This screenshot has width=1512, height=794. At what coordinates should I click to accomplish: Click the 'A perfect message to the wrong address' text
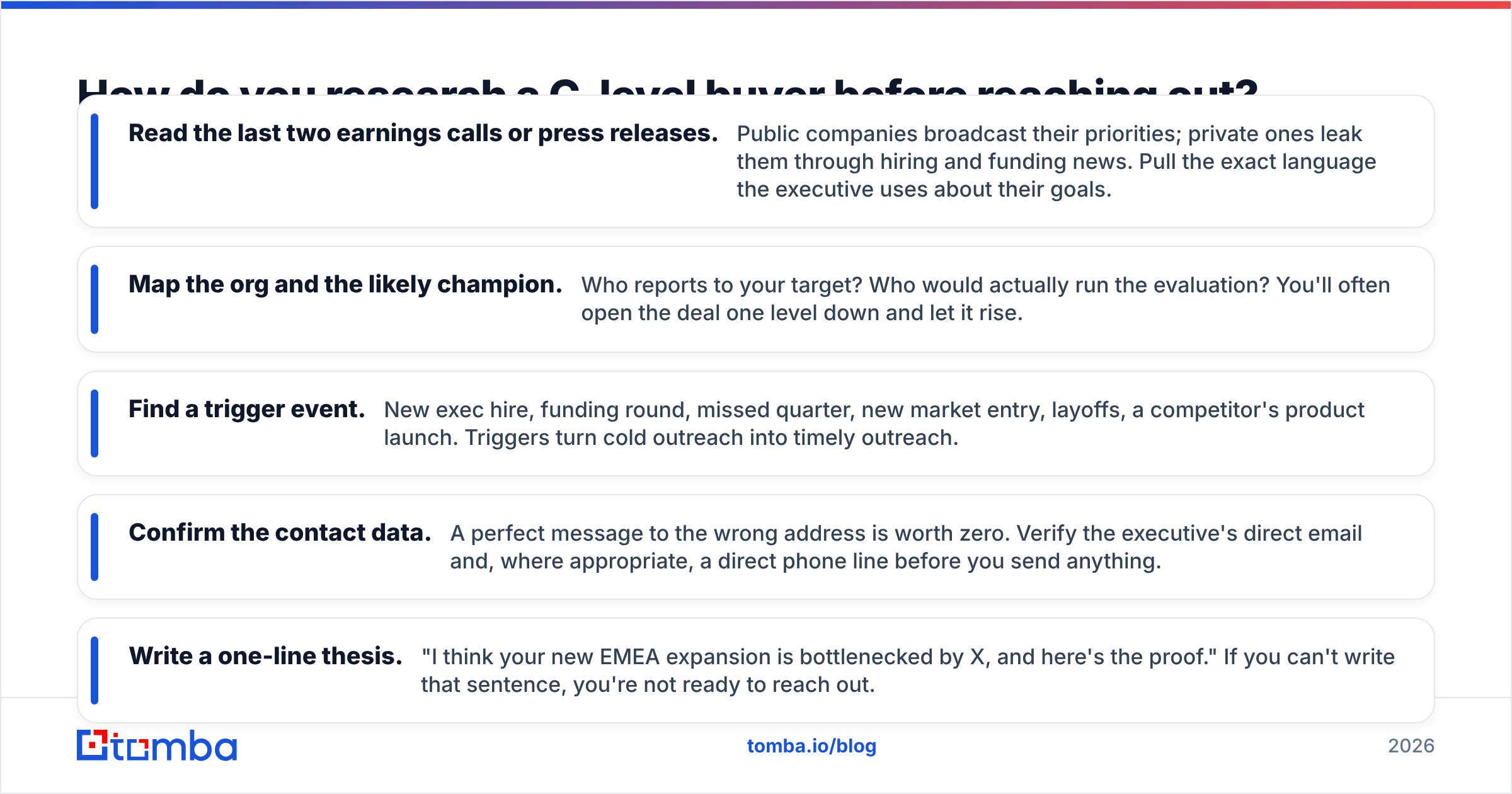[906, 547]
